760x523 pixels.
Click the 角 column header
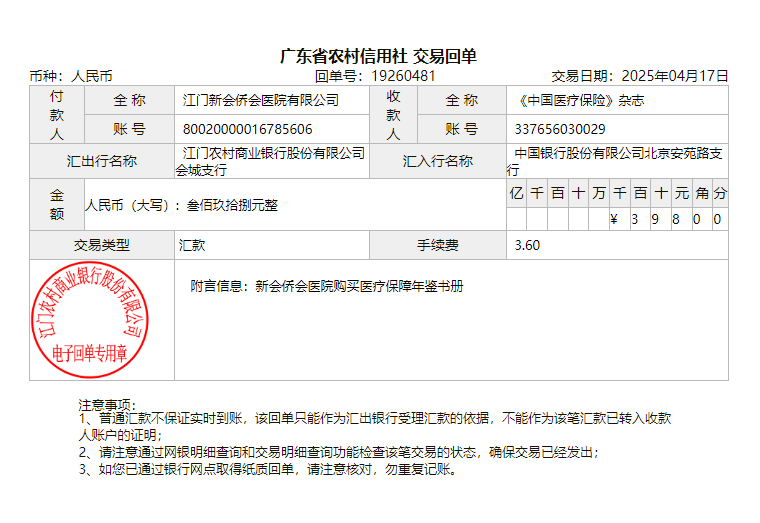pos(702,193)
